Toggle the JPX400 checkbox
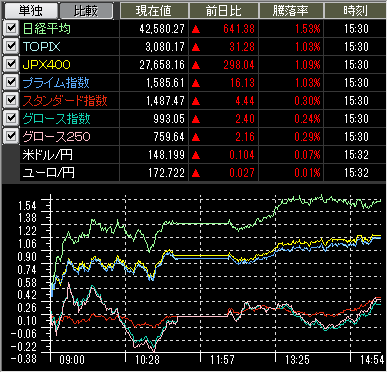This screenshot has height=373, width=388. [x=11, y=64]
